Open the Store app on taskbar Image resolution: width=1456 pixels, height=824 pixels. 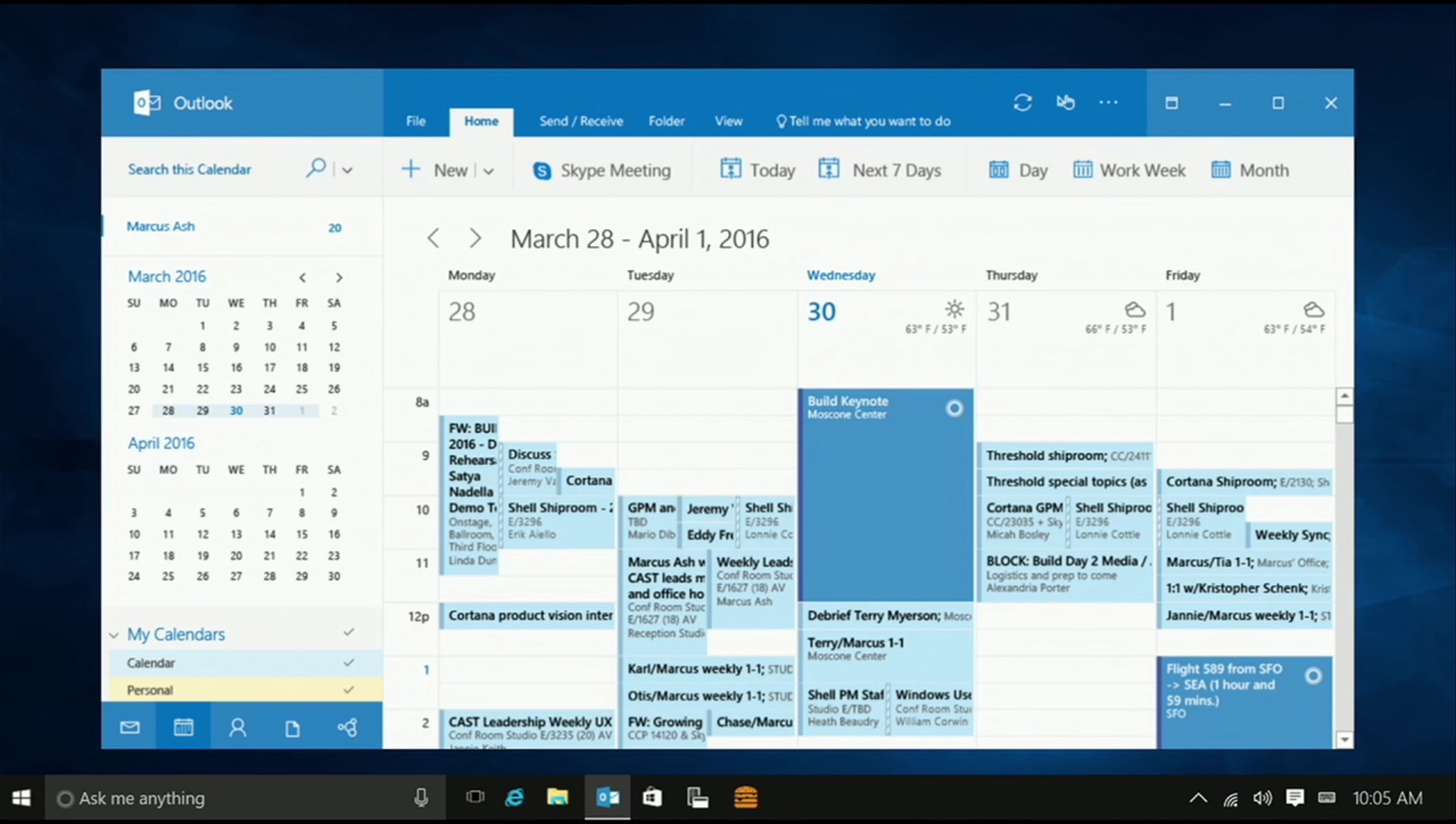pos(652,798)
